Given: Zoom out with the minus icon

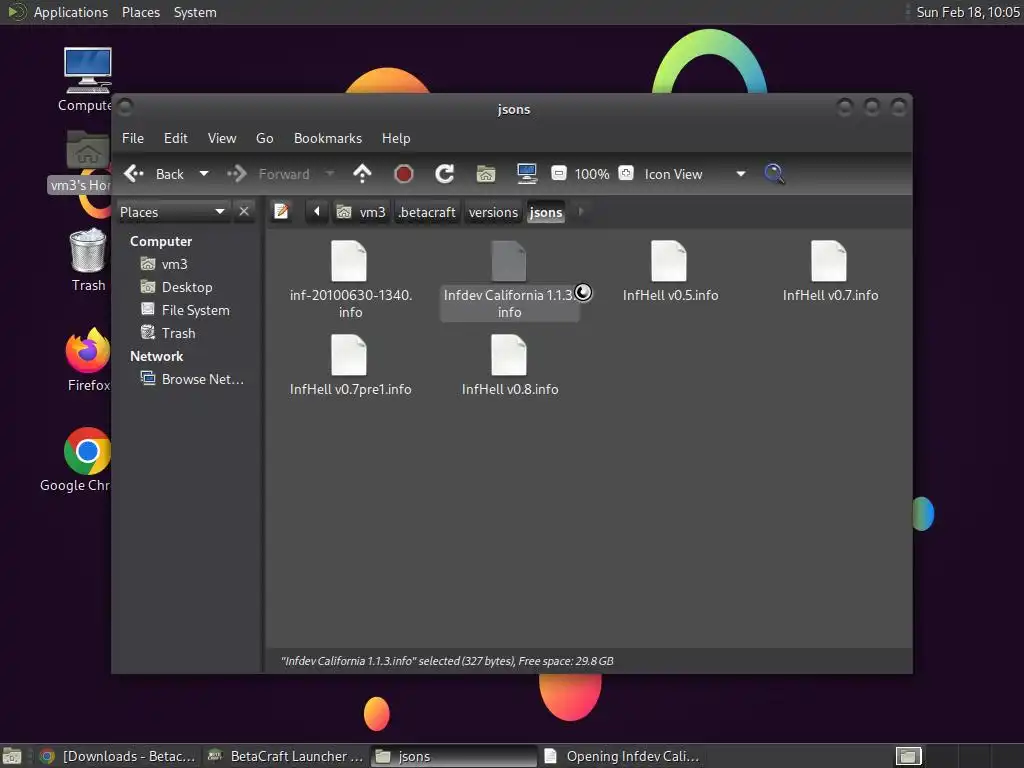Looking at the screenshot, I should click(559, 174).
